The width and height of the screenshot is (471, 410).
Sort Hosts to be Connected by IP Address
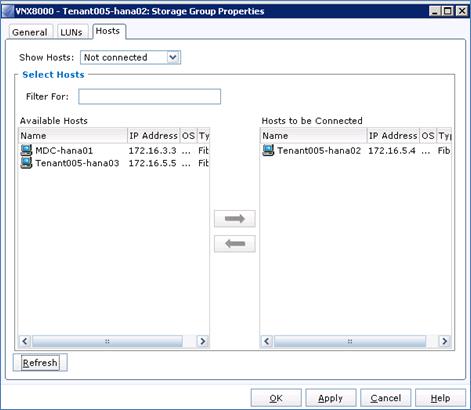tap(393, 136)
